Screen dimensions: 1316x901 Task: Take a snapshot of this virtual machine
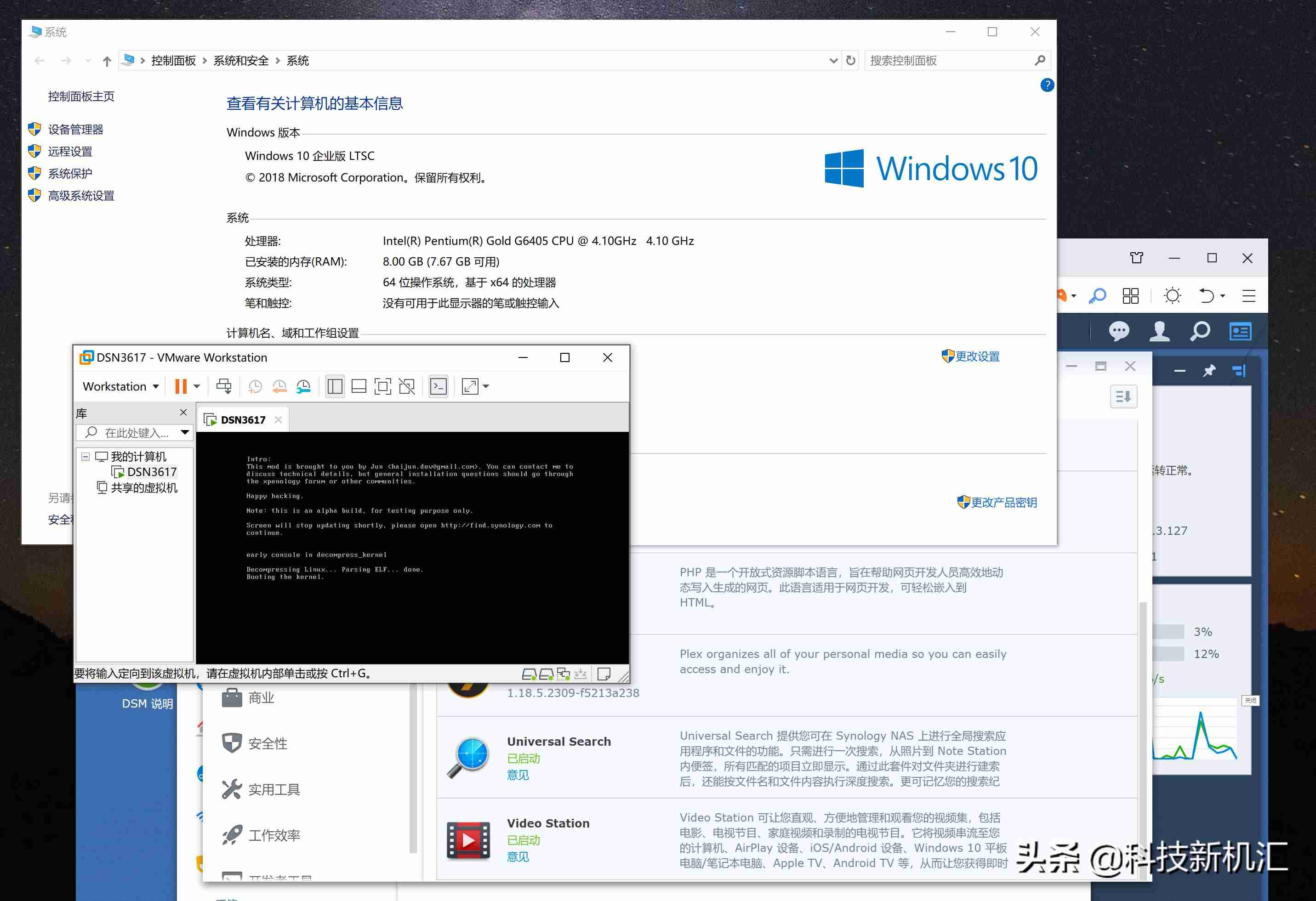pos(256,386)
